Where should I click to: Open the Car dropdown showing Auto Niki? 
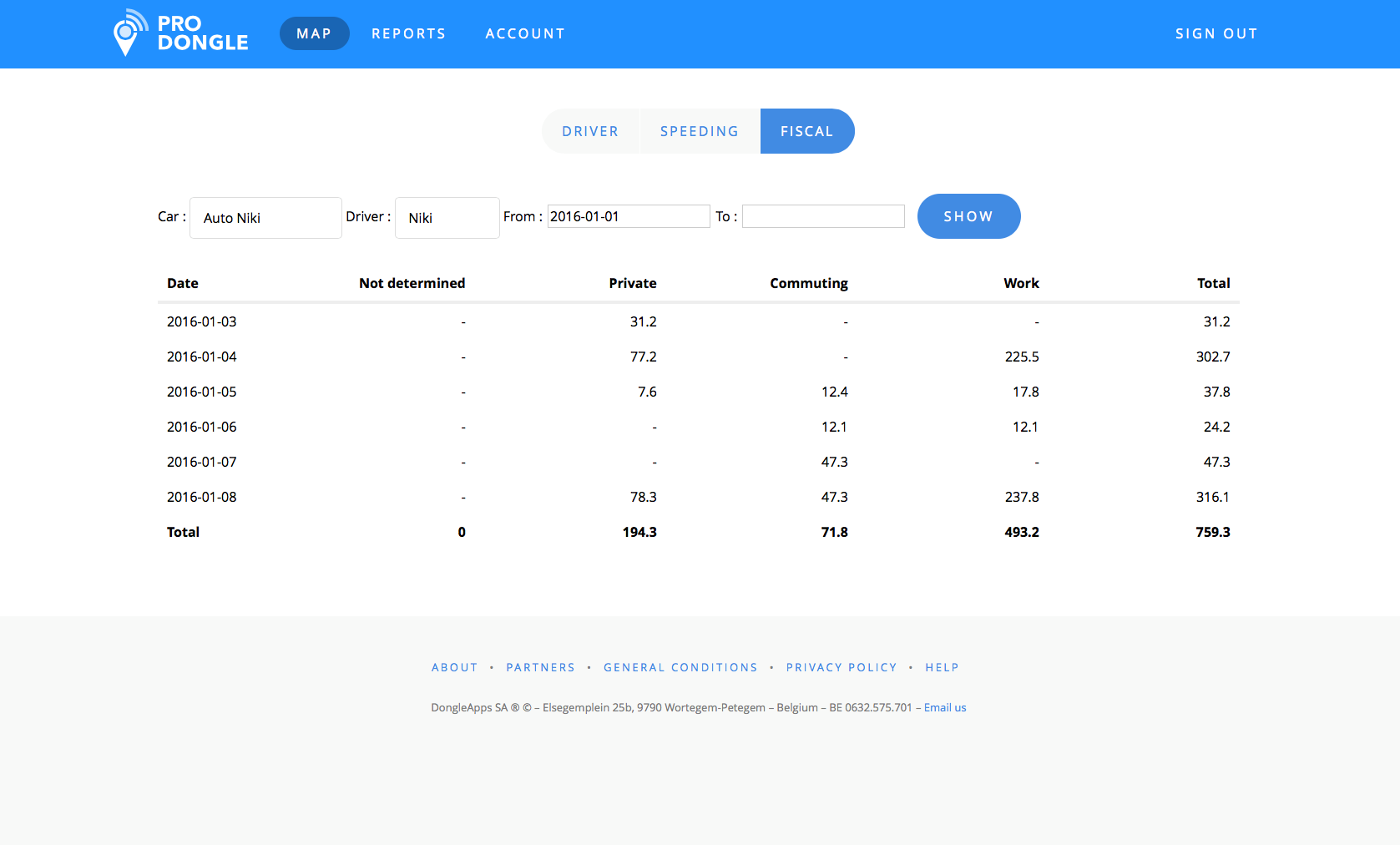pos(265,218)
